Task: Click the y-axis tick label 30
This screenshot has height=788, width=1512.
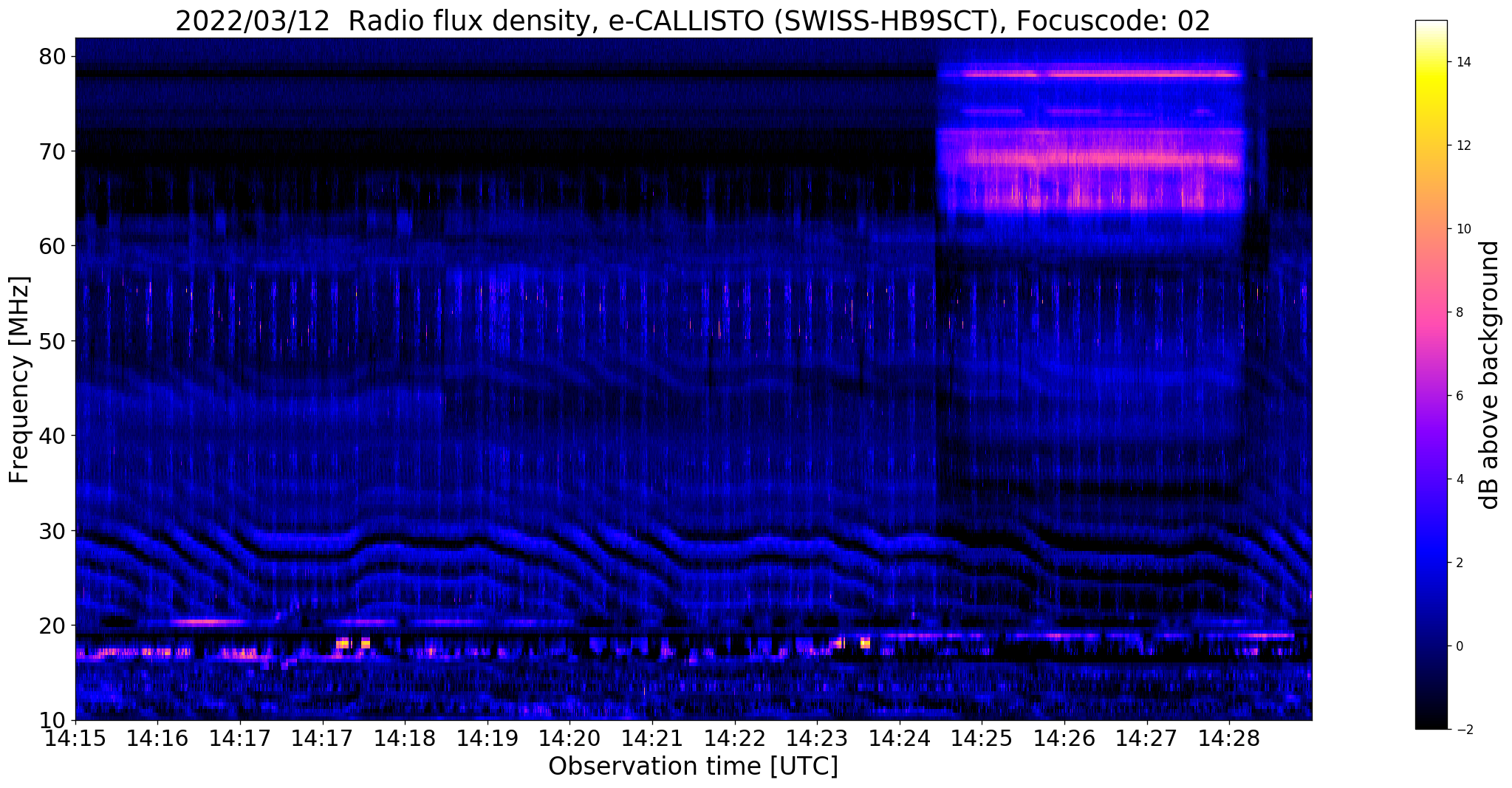Action: [54, 530]
